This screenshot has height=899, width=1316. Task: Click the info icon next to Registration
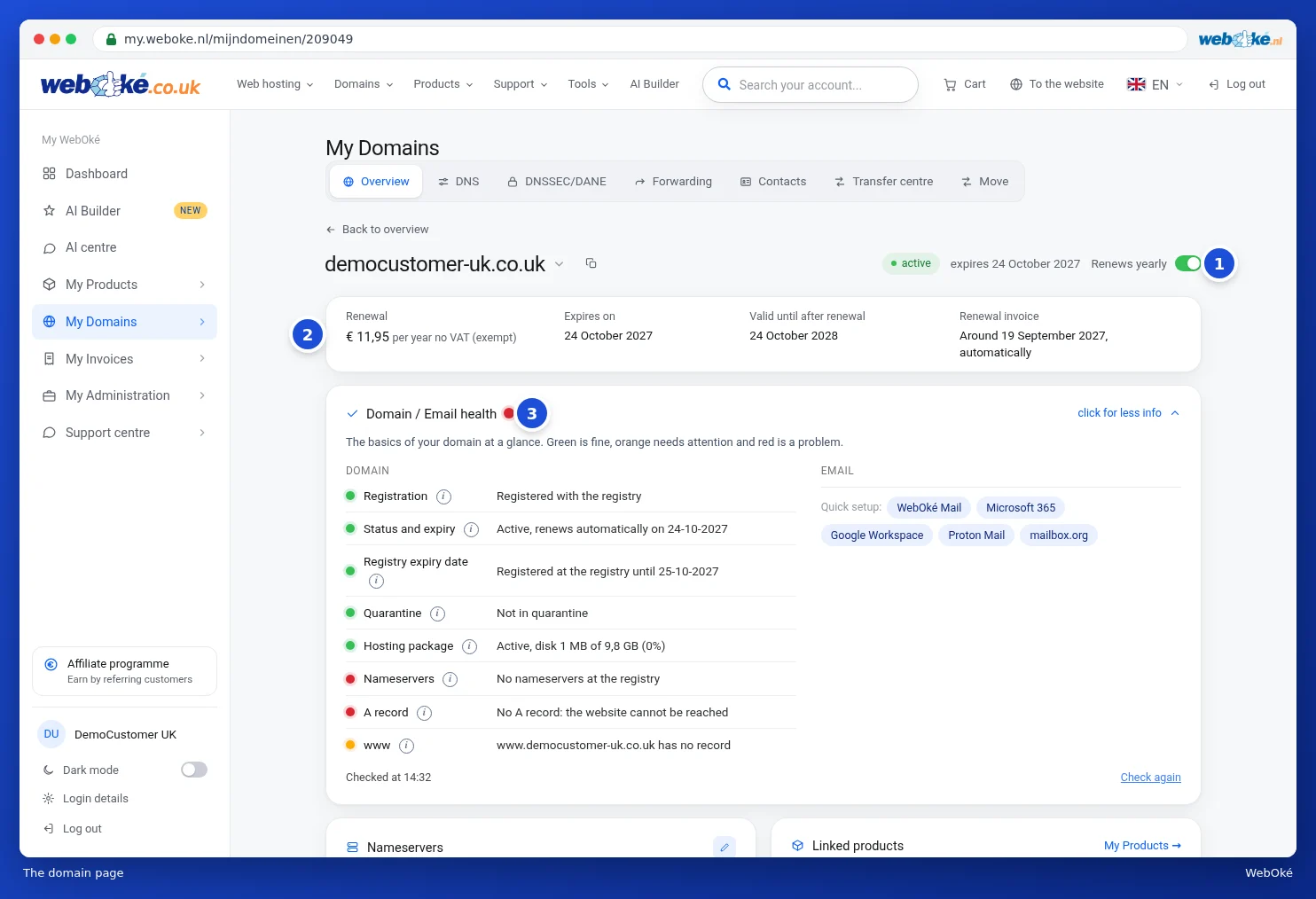point(444,496)
